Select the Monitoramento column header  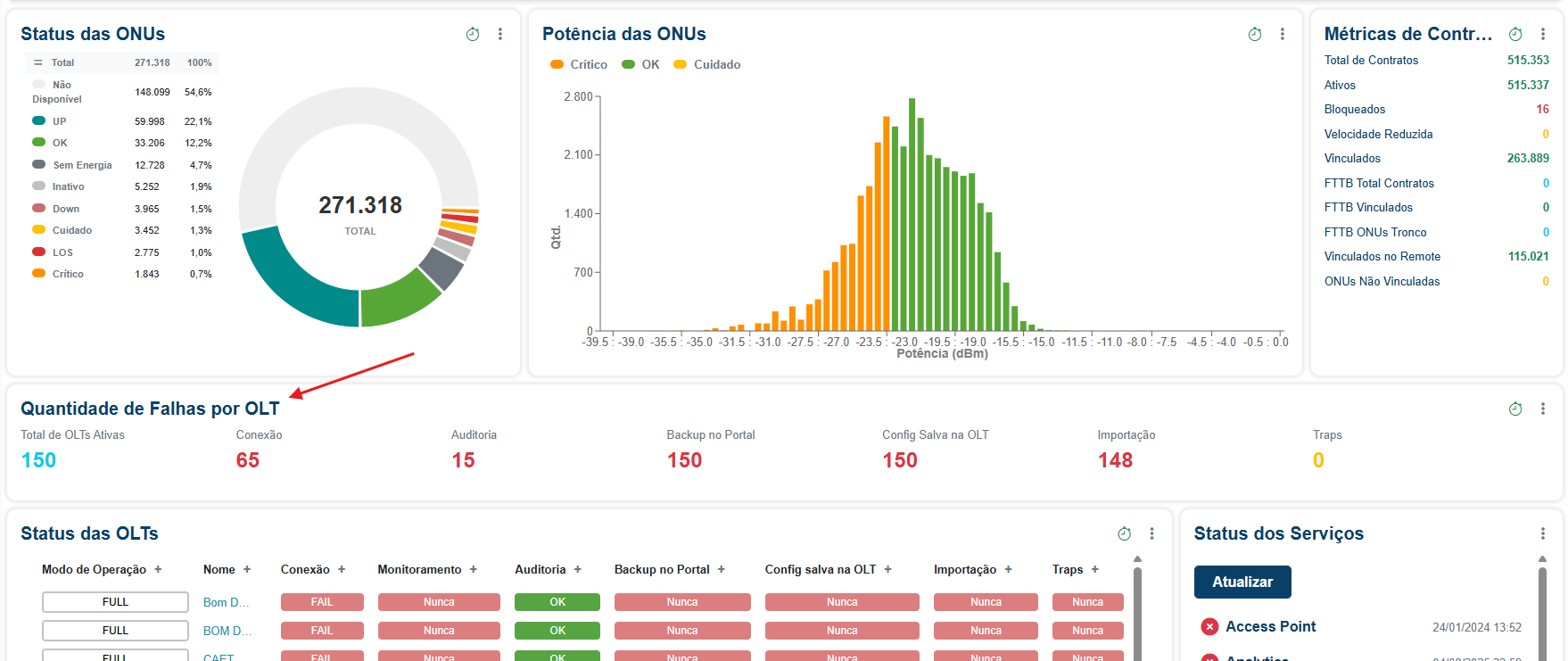point(419,569)
